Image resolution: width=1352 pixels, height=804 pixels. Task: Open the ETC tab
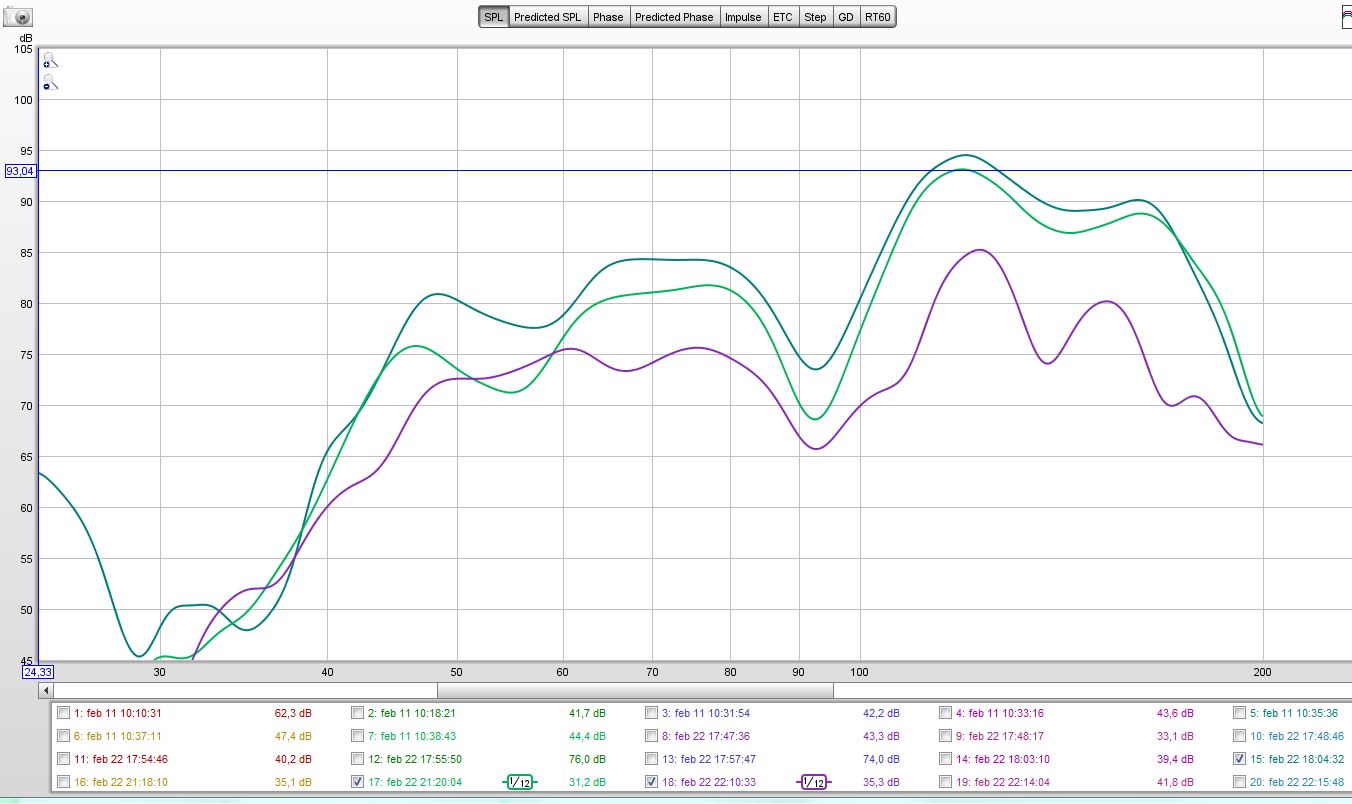782,17
